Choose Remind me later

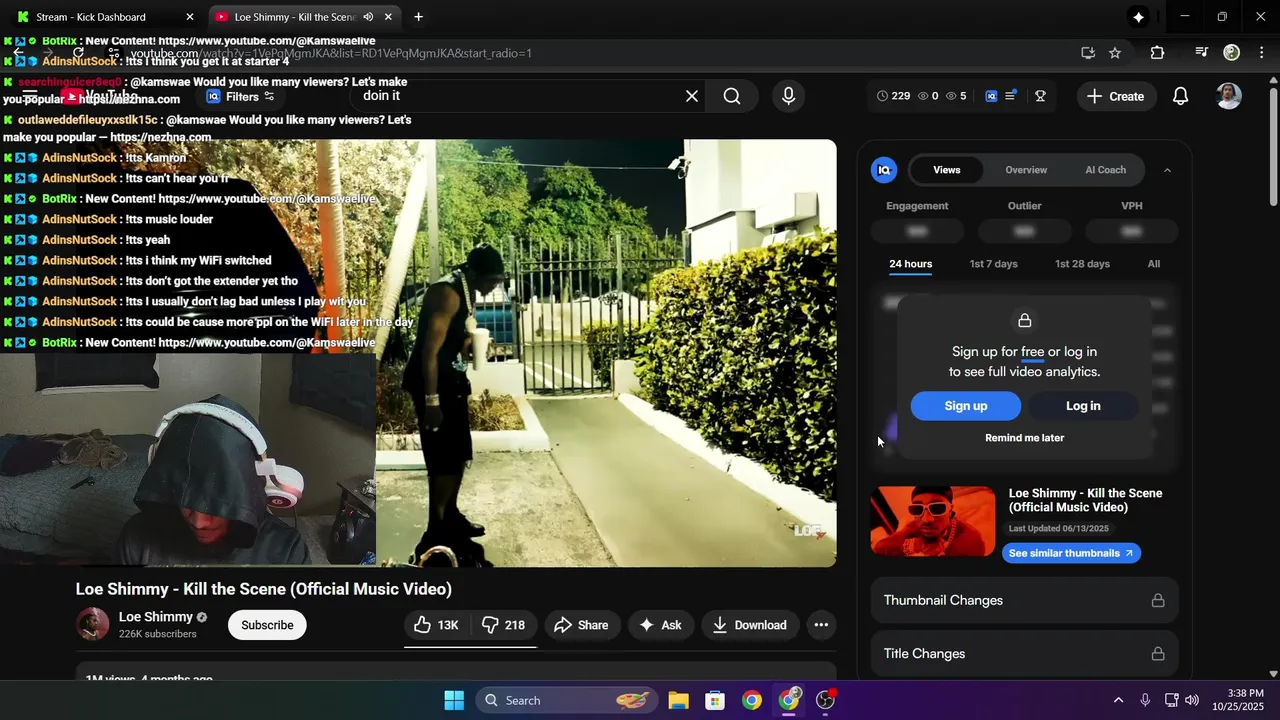click(x=1025, y=438)
